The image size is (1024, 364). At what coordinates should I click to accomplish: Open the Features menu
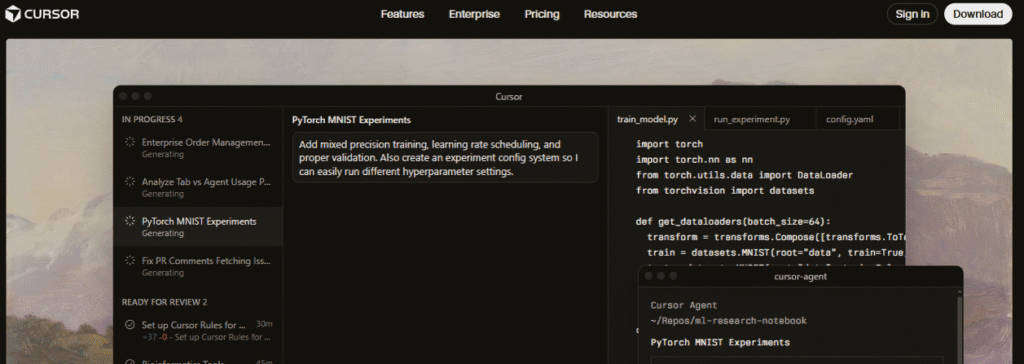click(402, 14)
